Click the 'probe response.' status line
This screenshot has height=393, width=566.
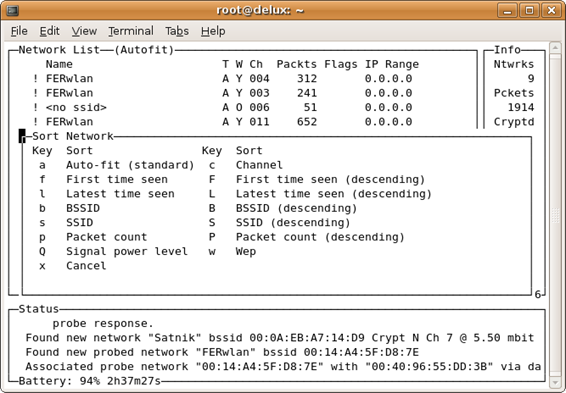click(103, 323)
